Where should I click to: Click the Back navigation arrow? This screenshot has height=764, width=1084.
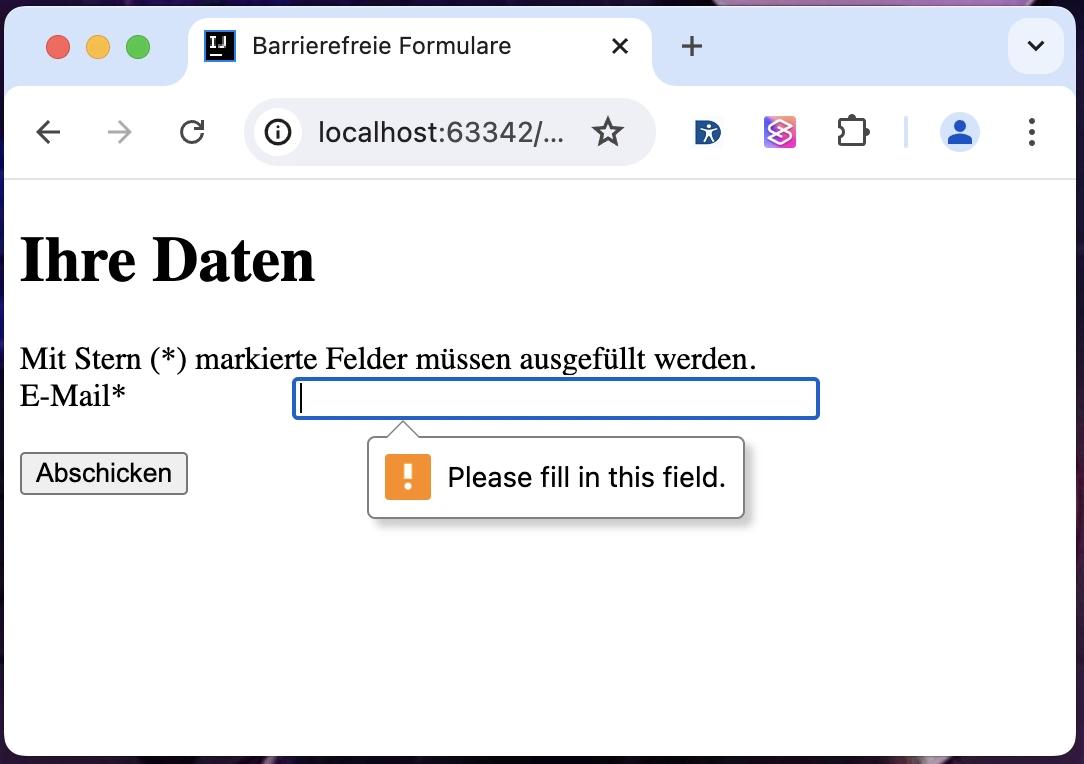point(48,132)
